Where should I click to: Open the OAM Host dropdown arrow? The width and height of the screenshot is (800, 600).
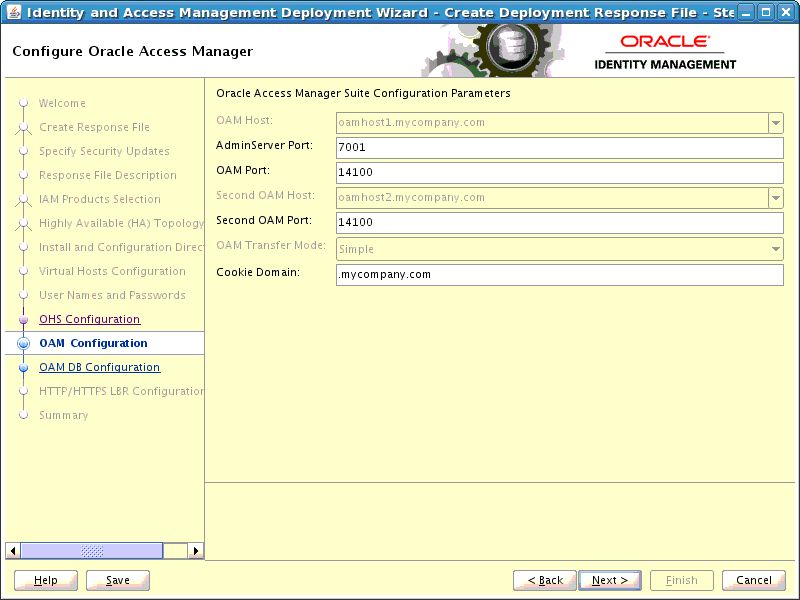[x=776, y=123]
